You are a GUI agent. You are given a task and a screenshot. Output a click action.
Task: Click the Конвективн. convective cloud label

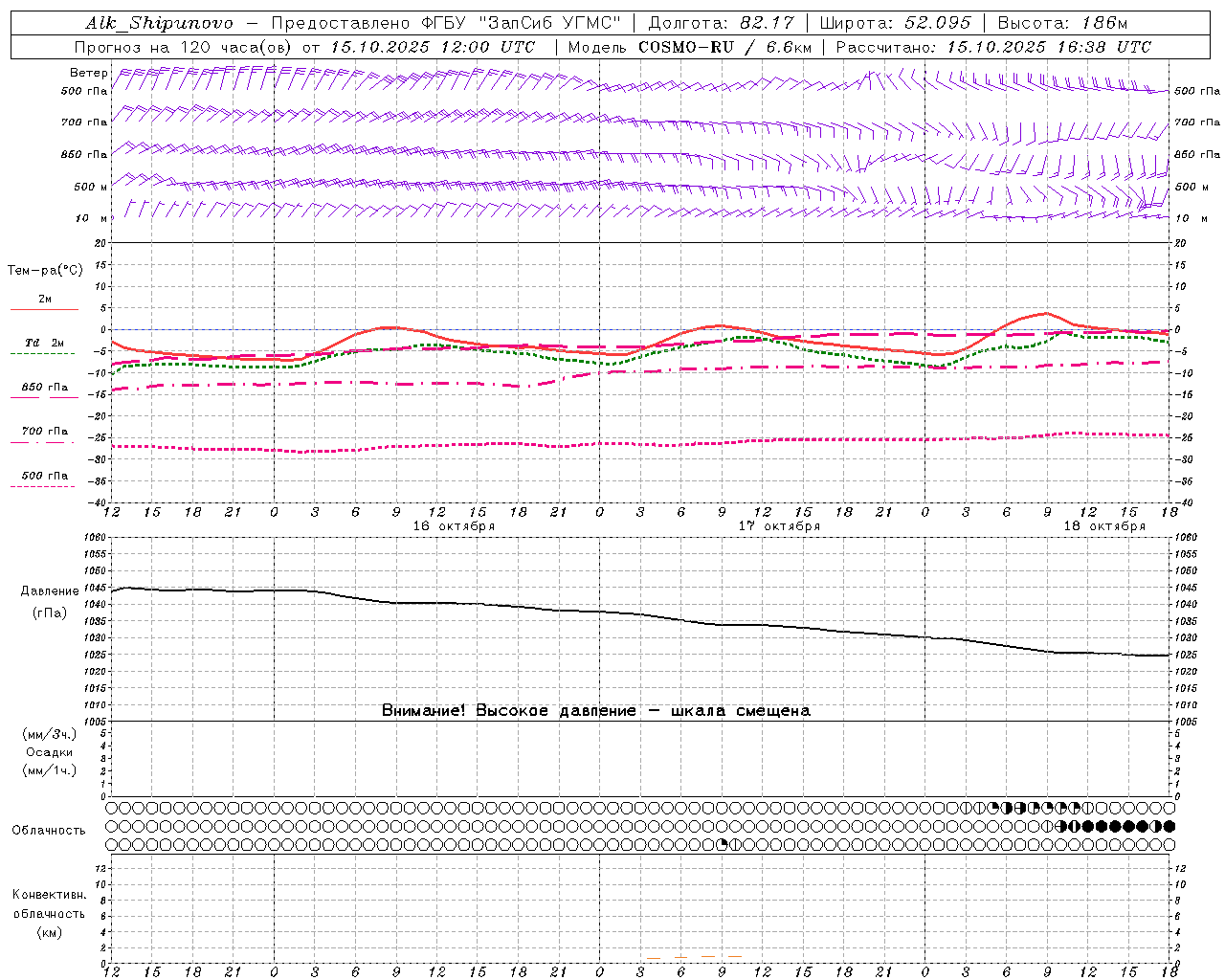(x=49, y=895)
